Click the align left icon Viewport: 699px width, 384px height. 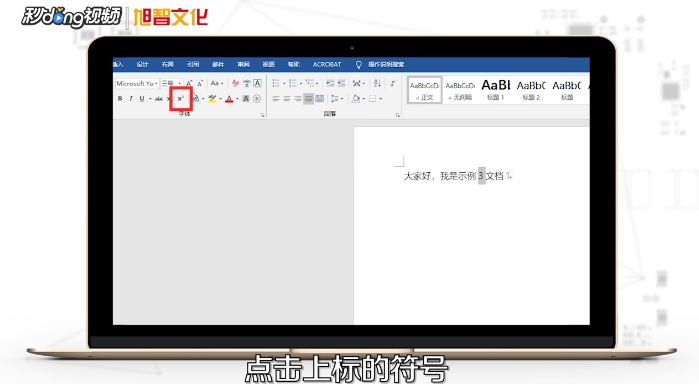click(x=276, y=99)
